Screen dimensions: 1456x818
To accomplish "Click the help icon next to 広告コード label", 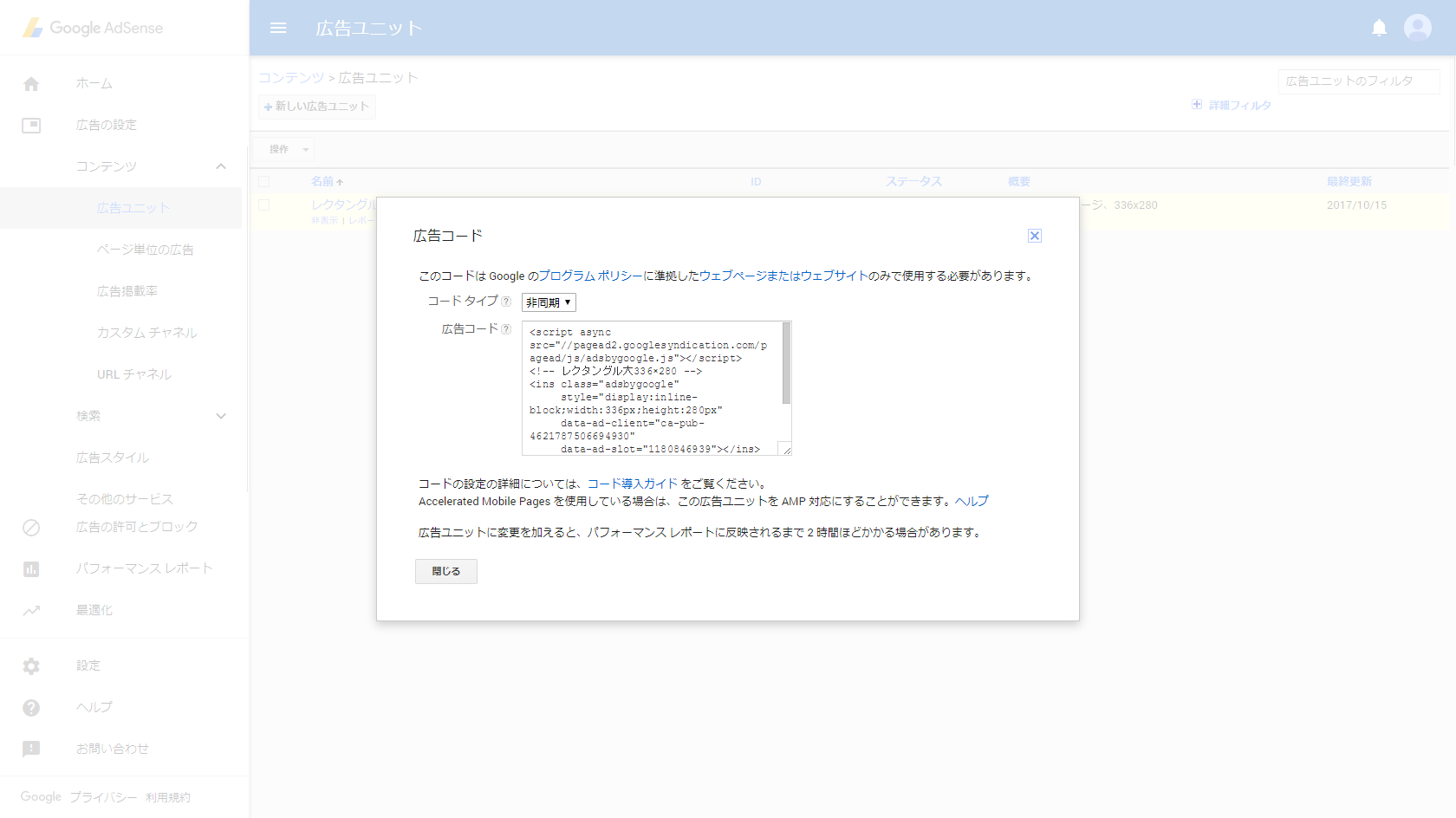I will click(506, 329).
